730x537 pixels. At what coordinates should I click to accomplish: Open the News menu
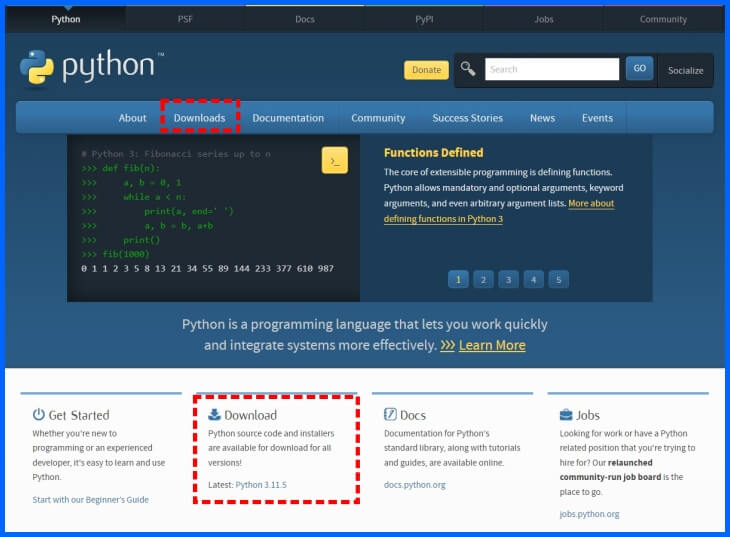(x=542, y=118)
